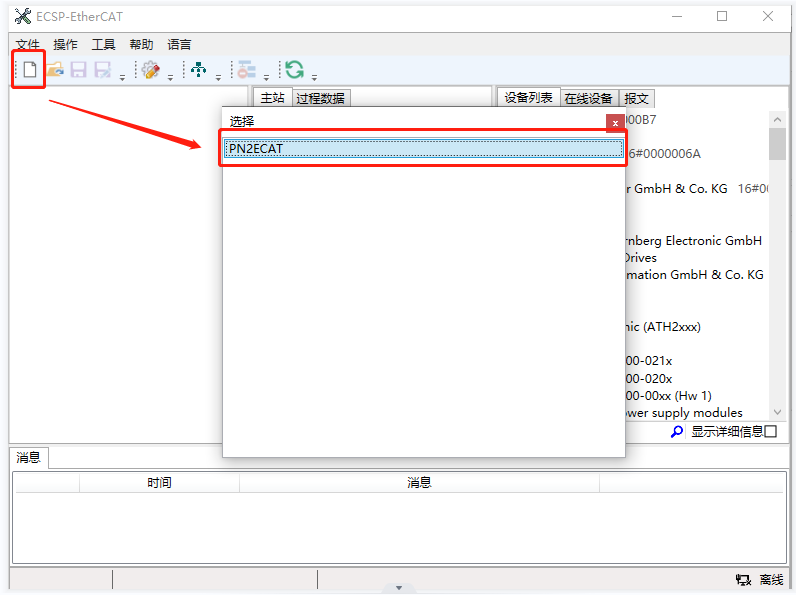796x595 pixels.
Task: Click the 显示详细信息 label text
Action: tap(727, 432)
